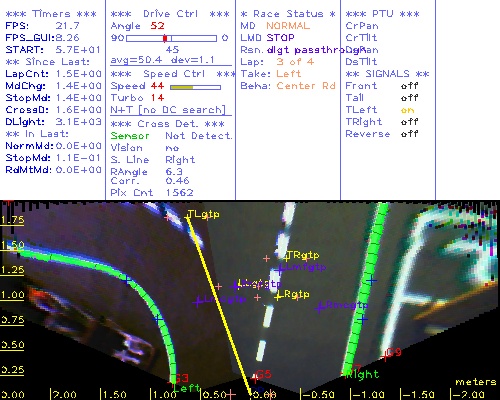Click the Tail signal 'off' state
500x400 pixels.
(x=410, y=98)
